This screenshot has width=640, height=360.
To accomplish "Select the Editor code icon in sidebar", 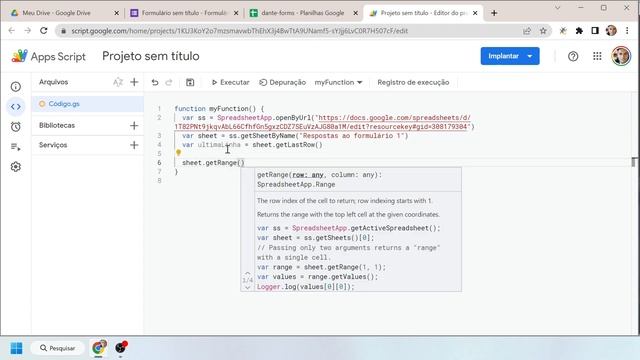I will tap(16, 107).
